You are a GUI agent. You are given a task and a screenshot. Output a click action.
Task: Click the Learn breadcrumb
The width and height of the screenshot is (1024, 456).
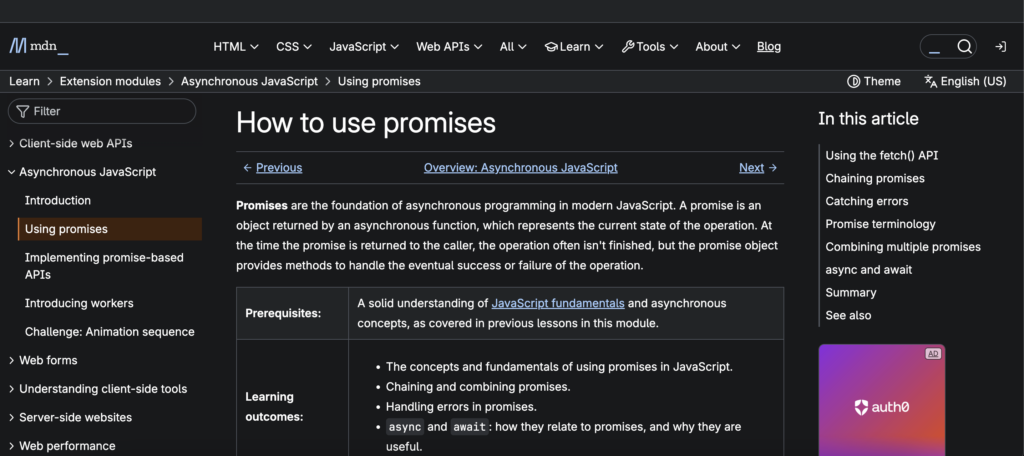tap(24, 82)
